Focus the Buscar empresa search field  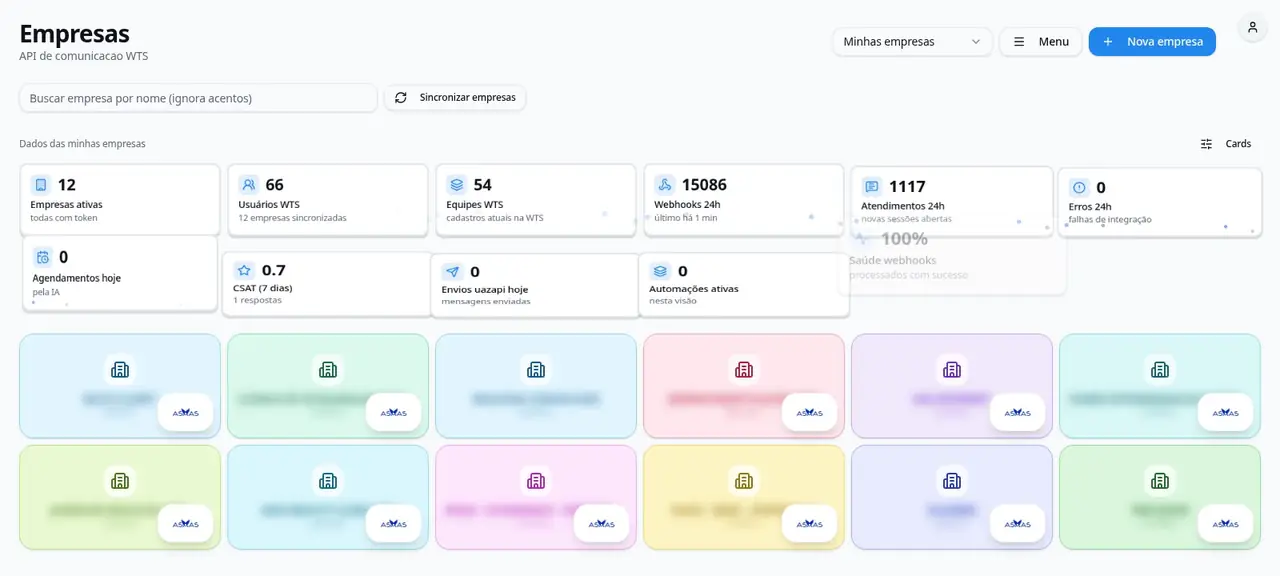[x=198, y=98]
